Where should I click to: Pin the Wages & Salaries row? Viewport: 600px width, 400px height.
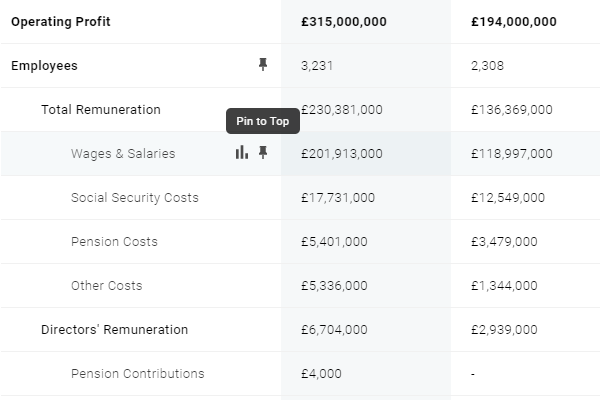click(x=262, y=153)
